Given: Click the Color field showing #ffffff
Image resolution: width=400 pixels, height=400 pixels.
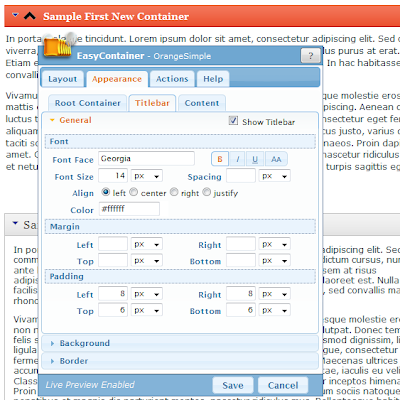Looking at the screenshot, I should pyautogui.click(x=129, y=209).
